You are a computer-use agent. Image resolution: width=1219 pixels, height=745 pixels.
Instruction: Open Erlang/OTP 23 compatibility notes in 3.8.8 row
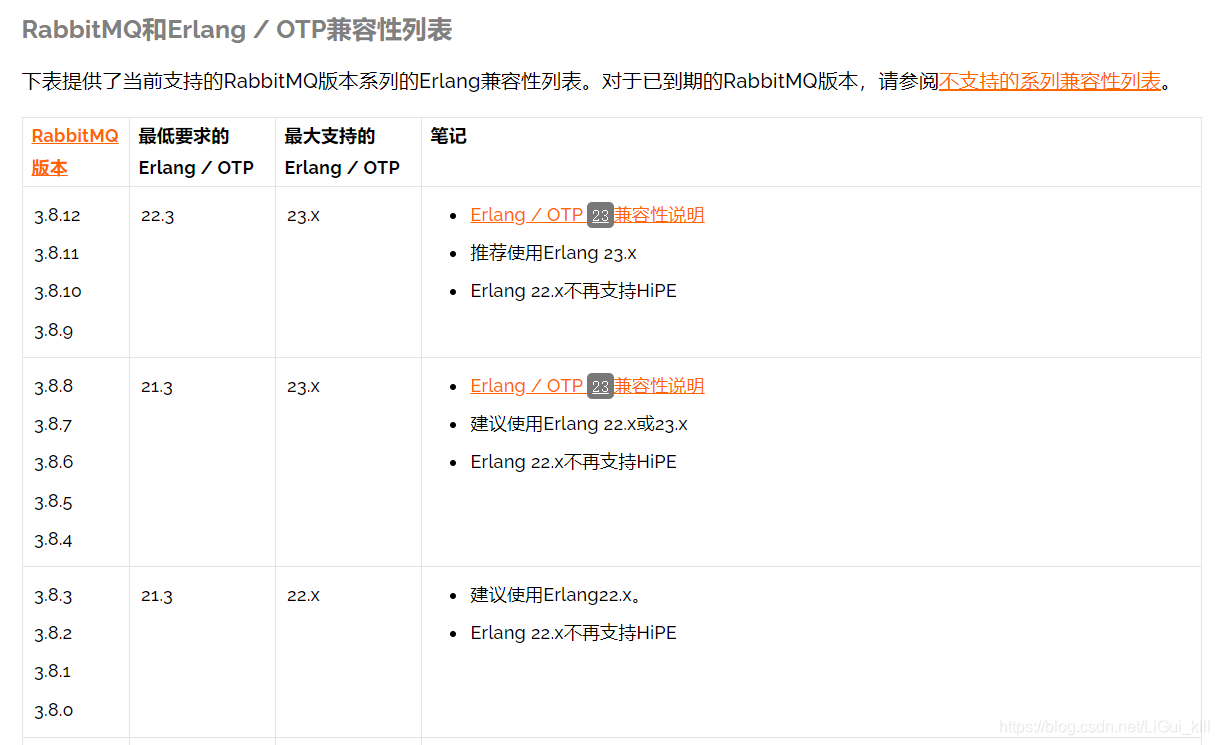click(587, 386)
